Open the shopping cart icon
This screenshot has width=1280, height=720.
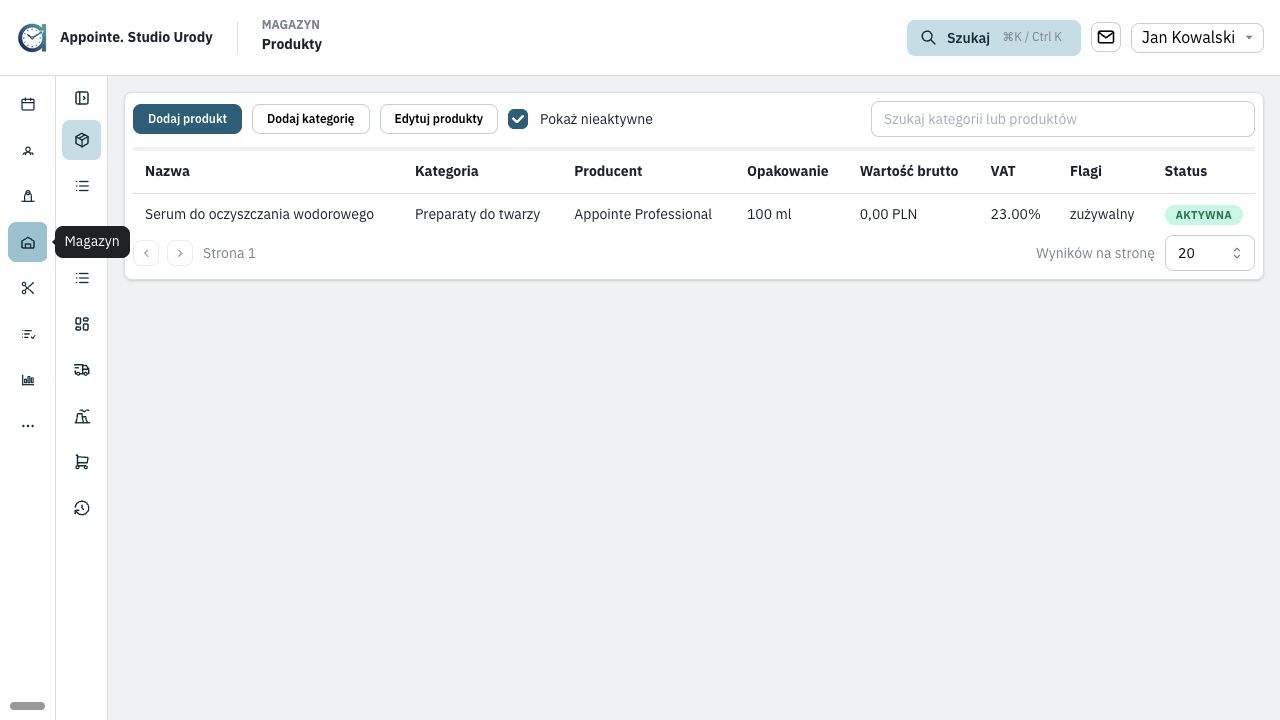point(82,462)
